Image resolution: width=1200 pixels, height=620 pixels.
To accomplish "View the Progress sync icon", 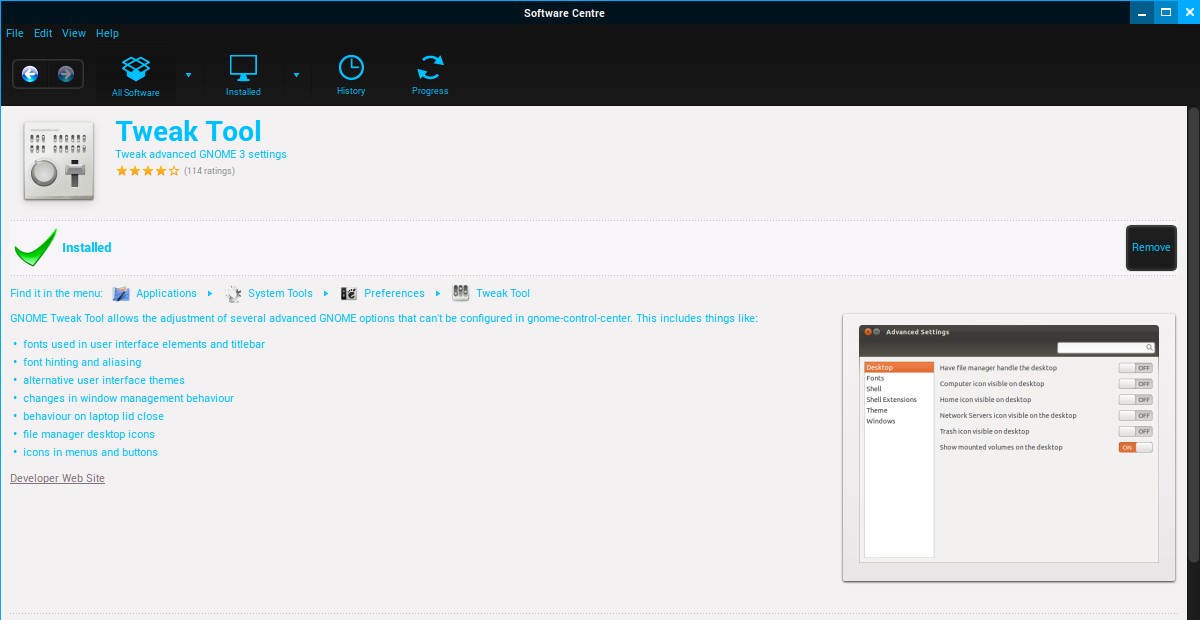I will (430, 76).
